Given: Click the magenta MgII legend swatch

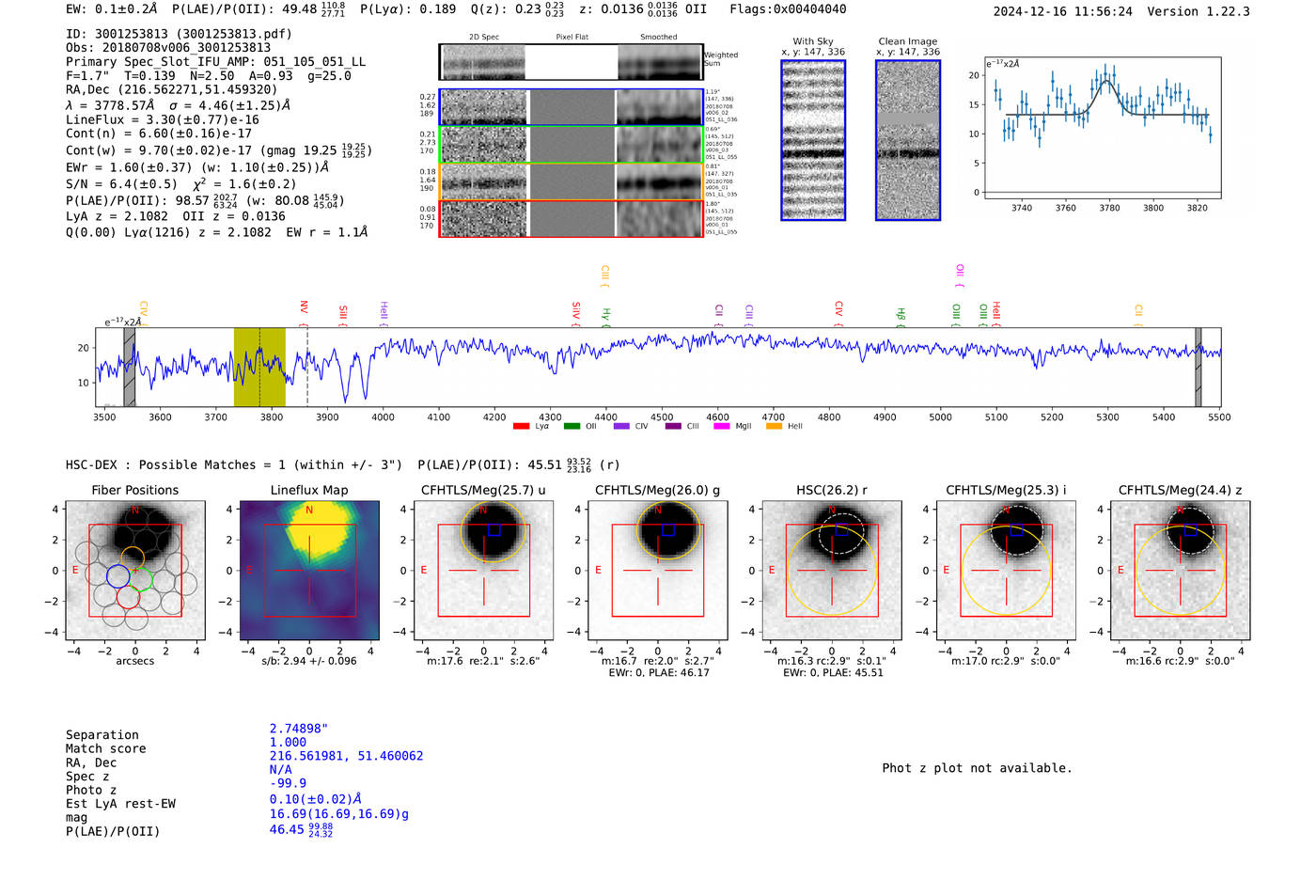Looking at the screenshot, I should coord(722,427).
